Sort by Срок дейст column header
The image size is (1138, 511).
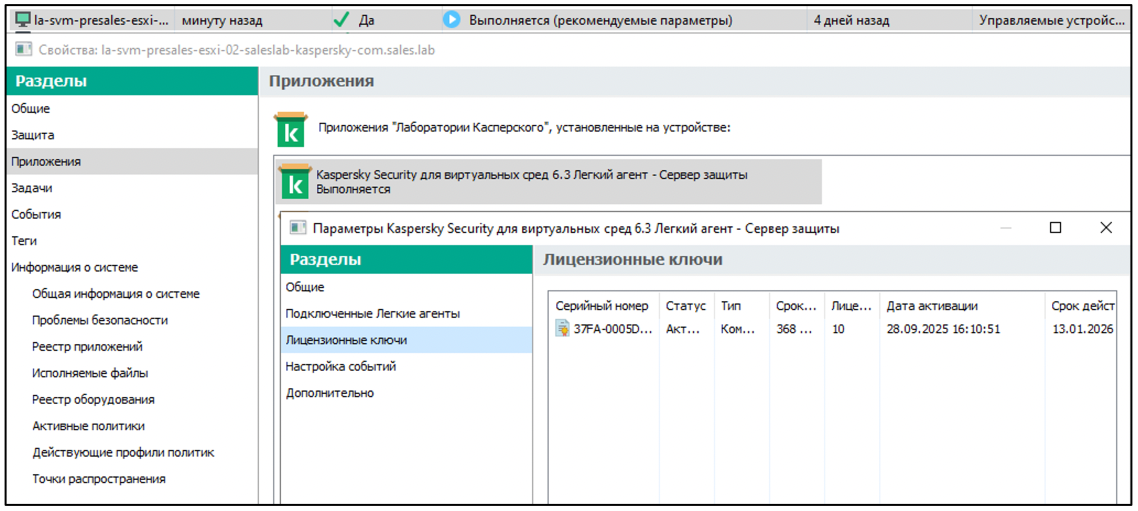[1081, 306]
